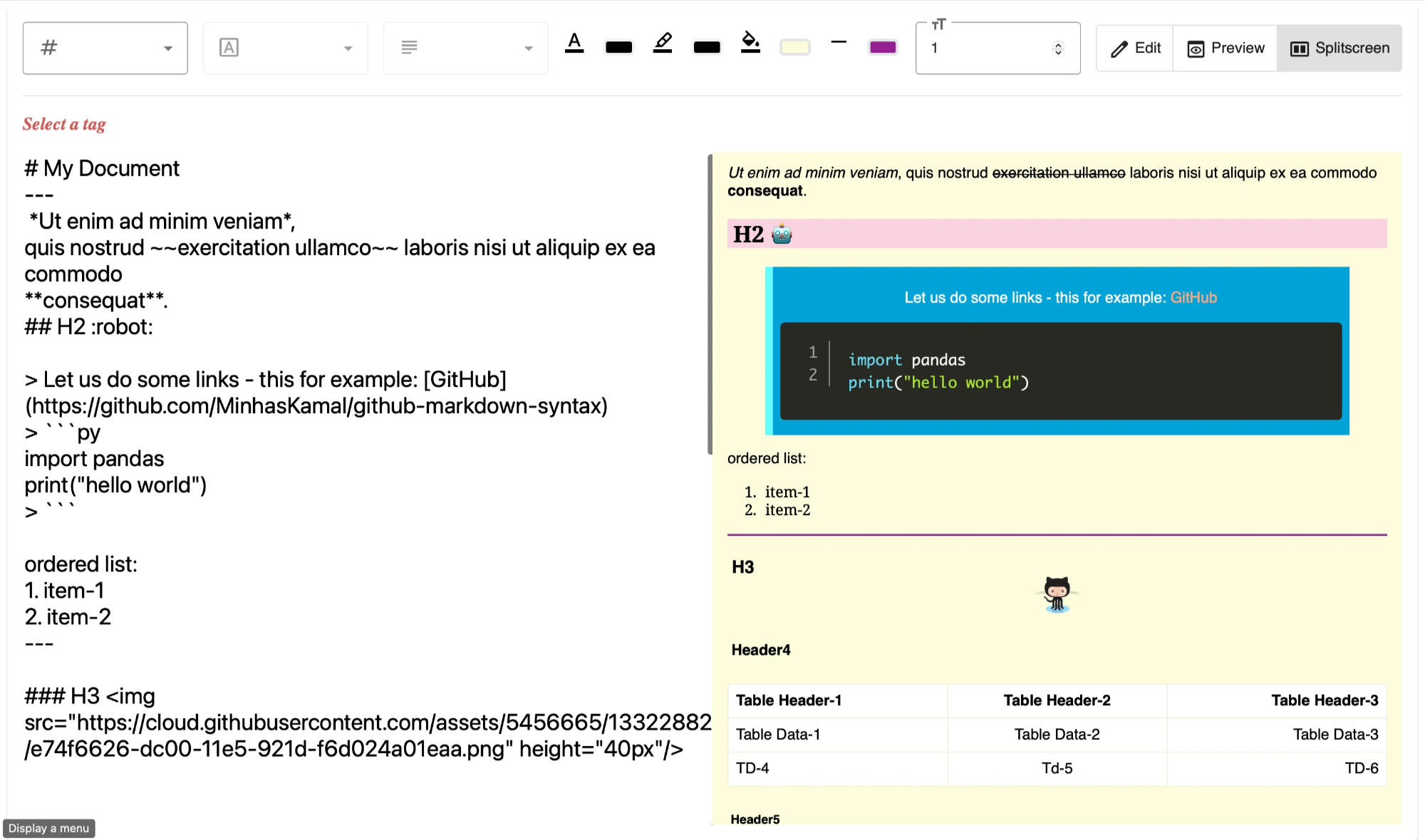
Task: Switch to the Edit tab
Action: coord(1134,48)
